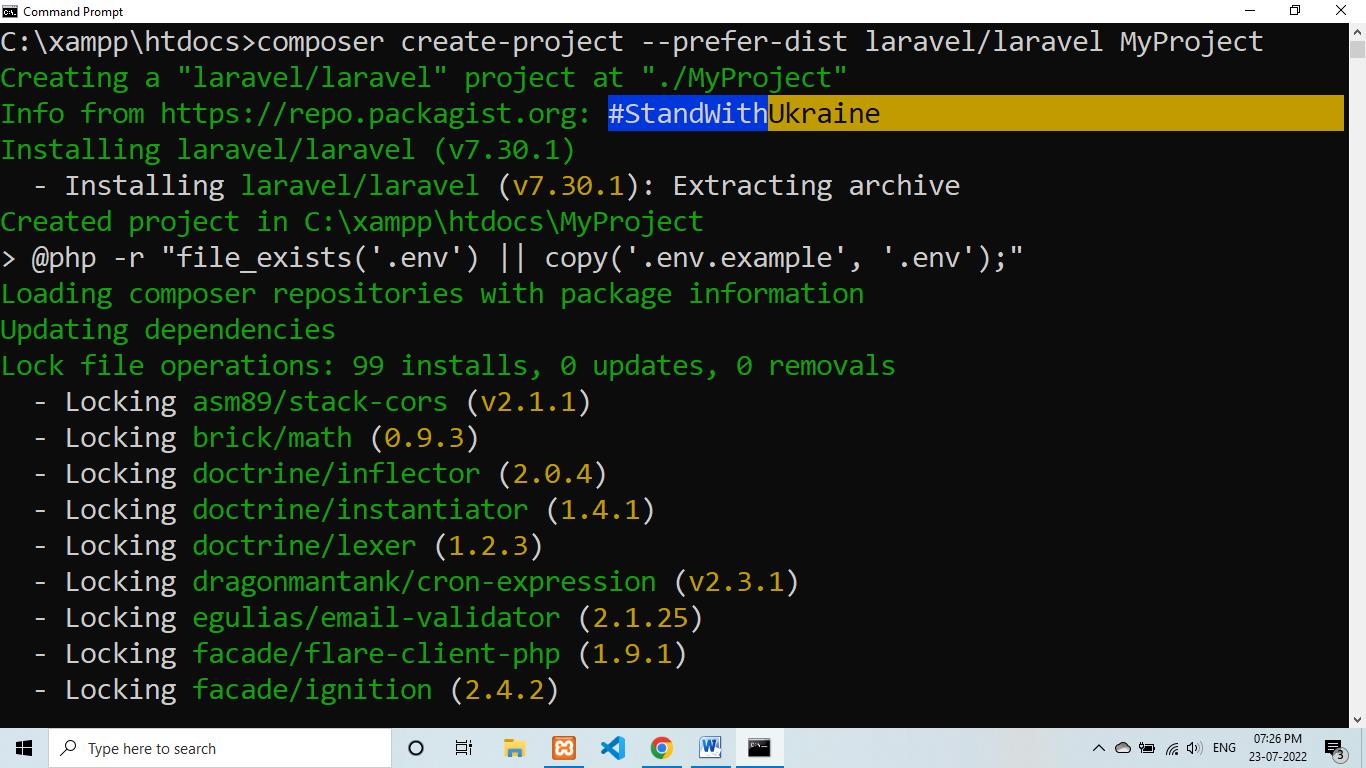Click version (2.1.25) text
Image resolution: width=1366 pixels, height=768 pixels.
[x=640, y=618]
